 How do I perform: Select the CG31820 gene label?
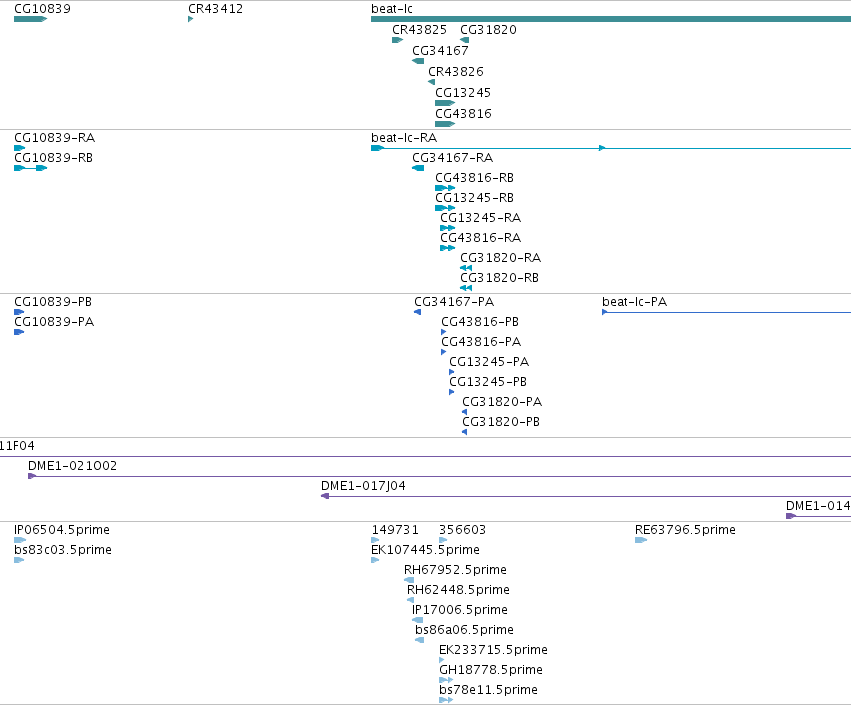click(x=488, y=30)
